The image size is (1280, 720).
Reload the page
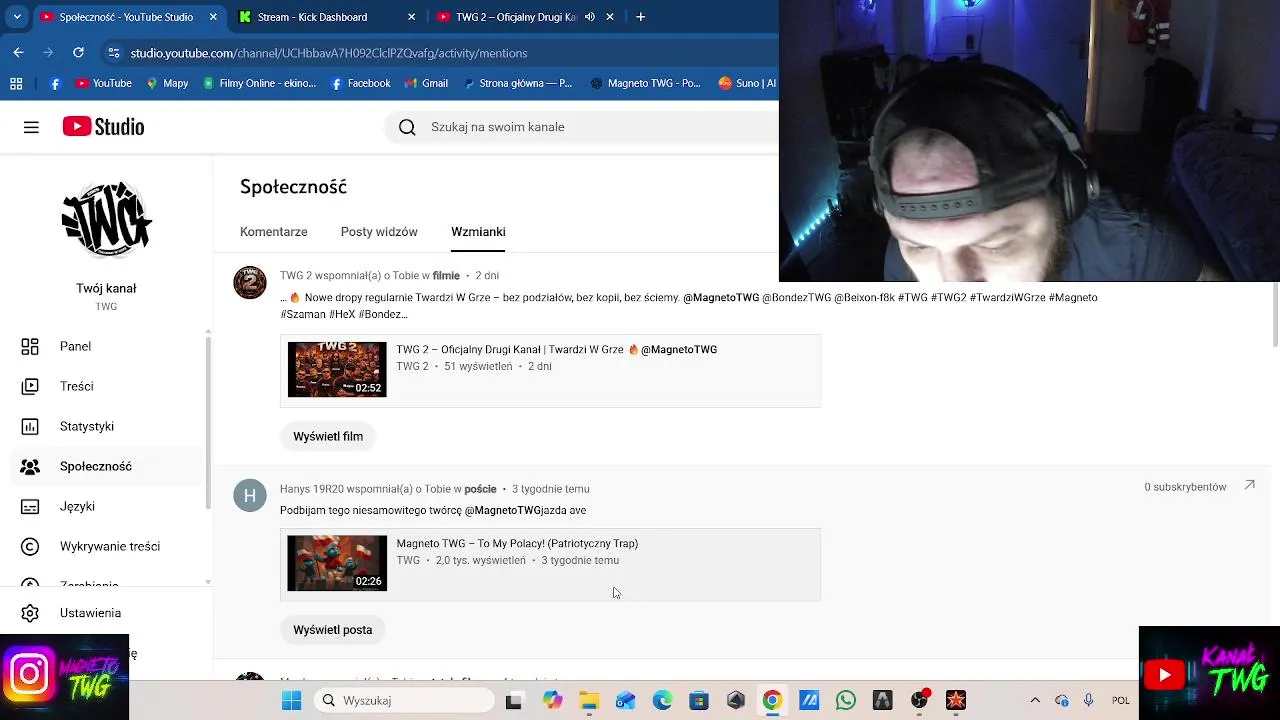click(x=78, y=52)
